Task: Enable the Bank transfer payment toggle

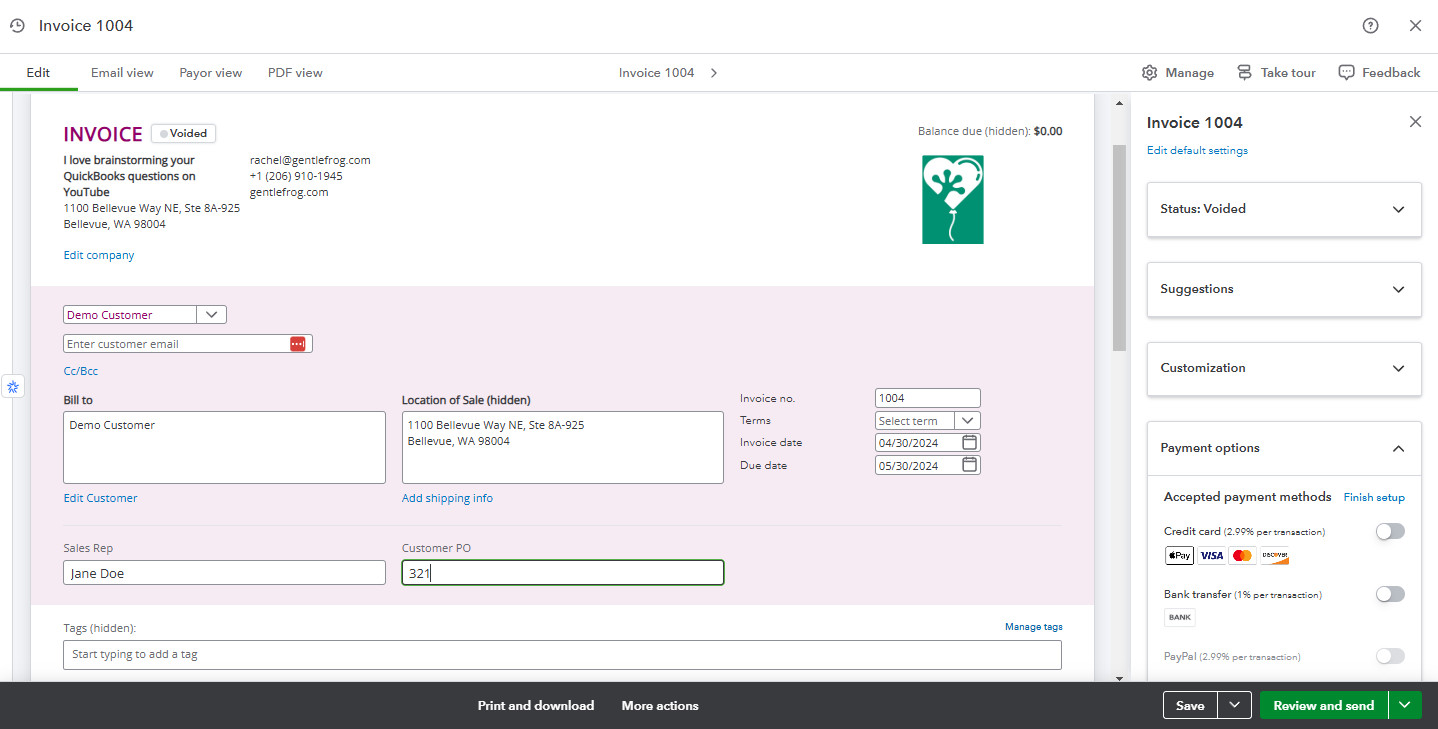Action: [x=1390, y=594]
